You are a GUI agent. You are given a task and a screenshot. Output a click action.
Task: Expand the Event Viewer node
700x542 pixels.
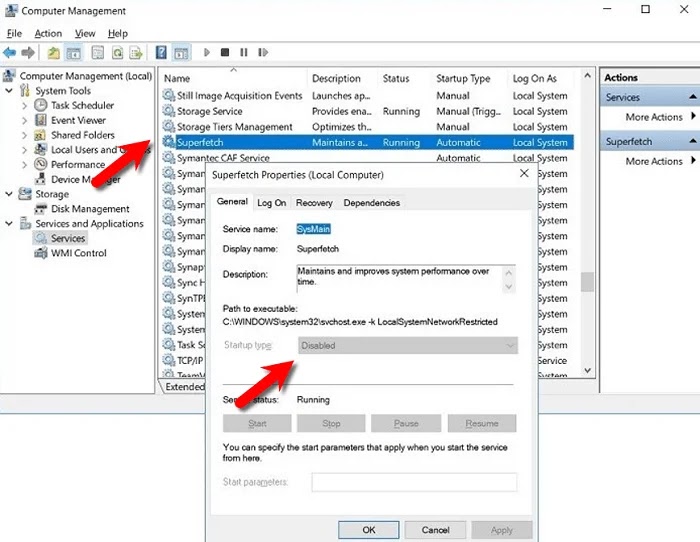point(25,121)
